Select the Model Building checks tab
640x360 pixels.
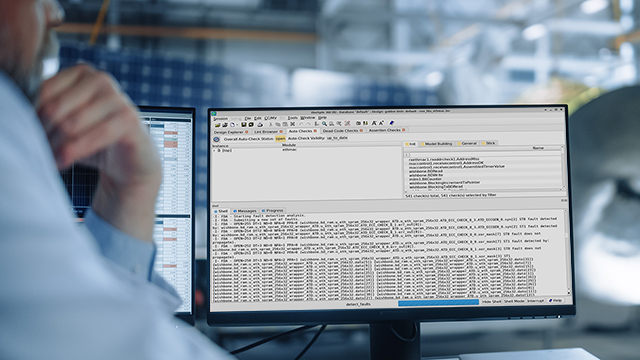coord(437,144)
